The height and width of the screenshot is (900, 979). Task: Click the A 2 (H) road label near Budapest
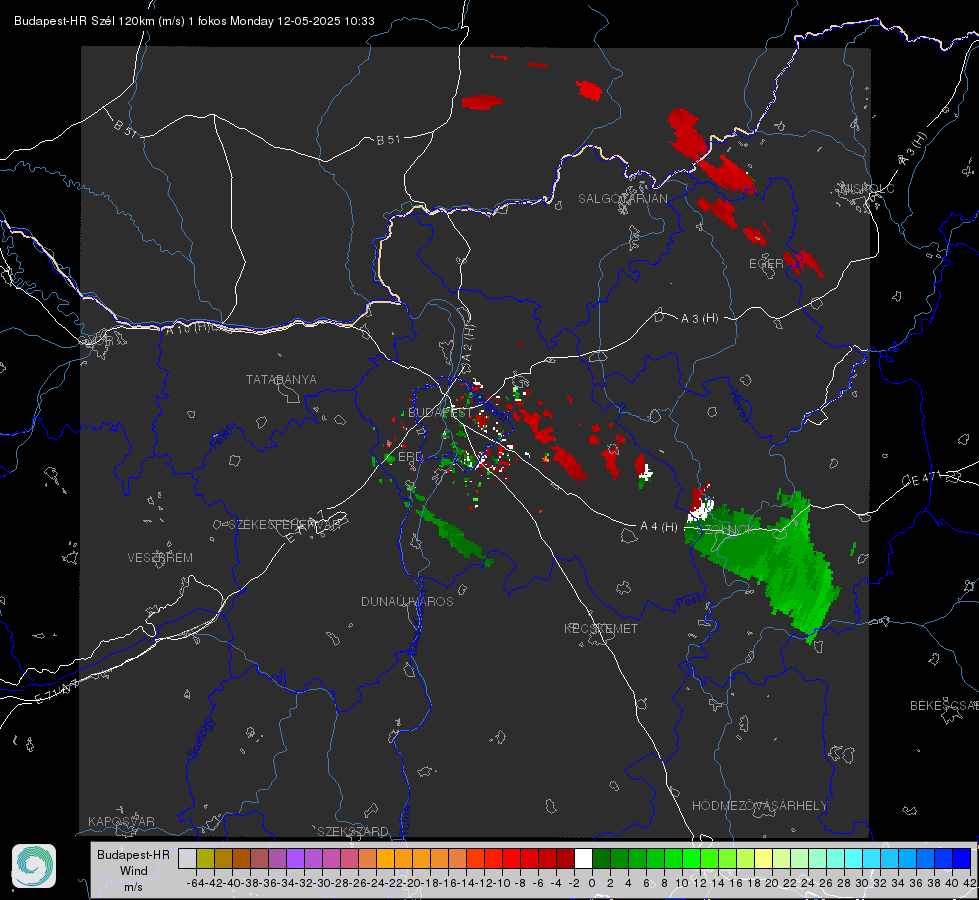468,344
